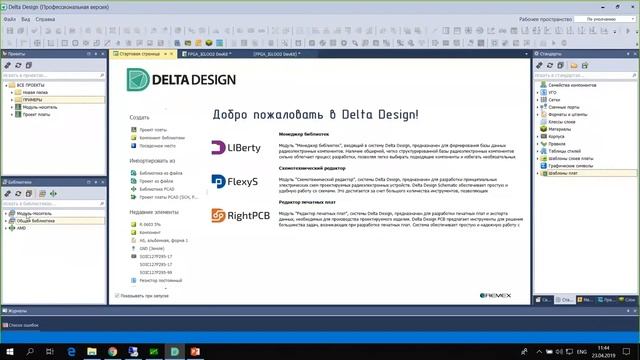
Task: Refresh the Projects panel tree
Action: (x=18, y=65)
